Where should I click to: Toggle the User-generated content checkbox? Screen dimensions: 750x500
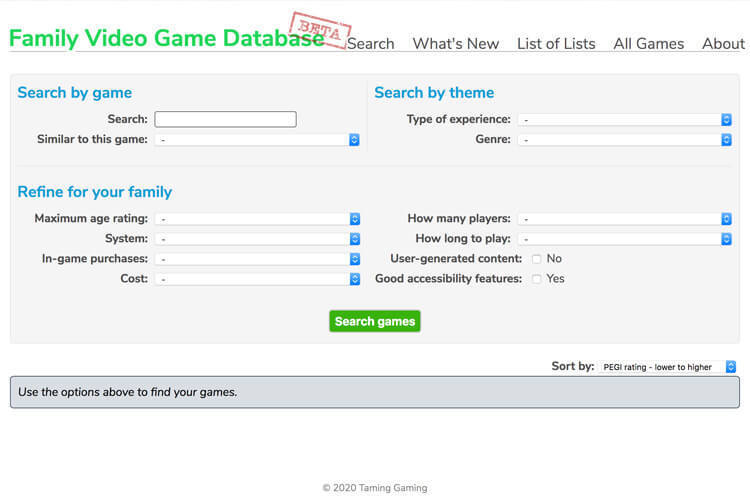point(537,259)
